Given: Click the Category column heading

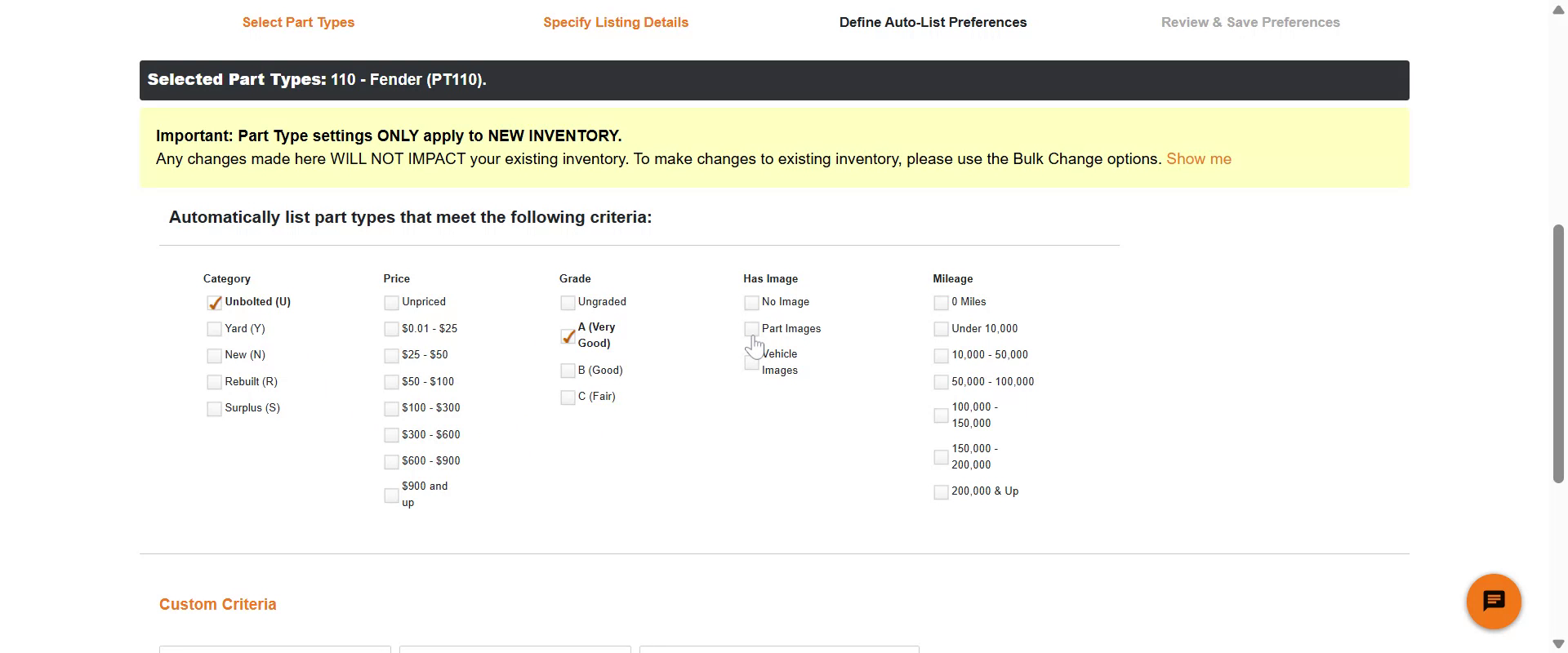Looking at the screenshot, I should 226,278.
